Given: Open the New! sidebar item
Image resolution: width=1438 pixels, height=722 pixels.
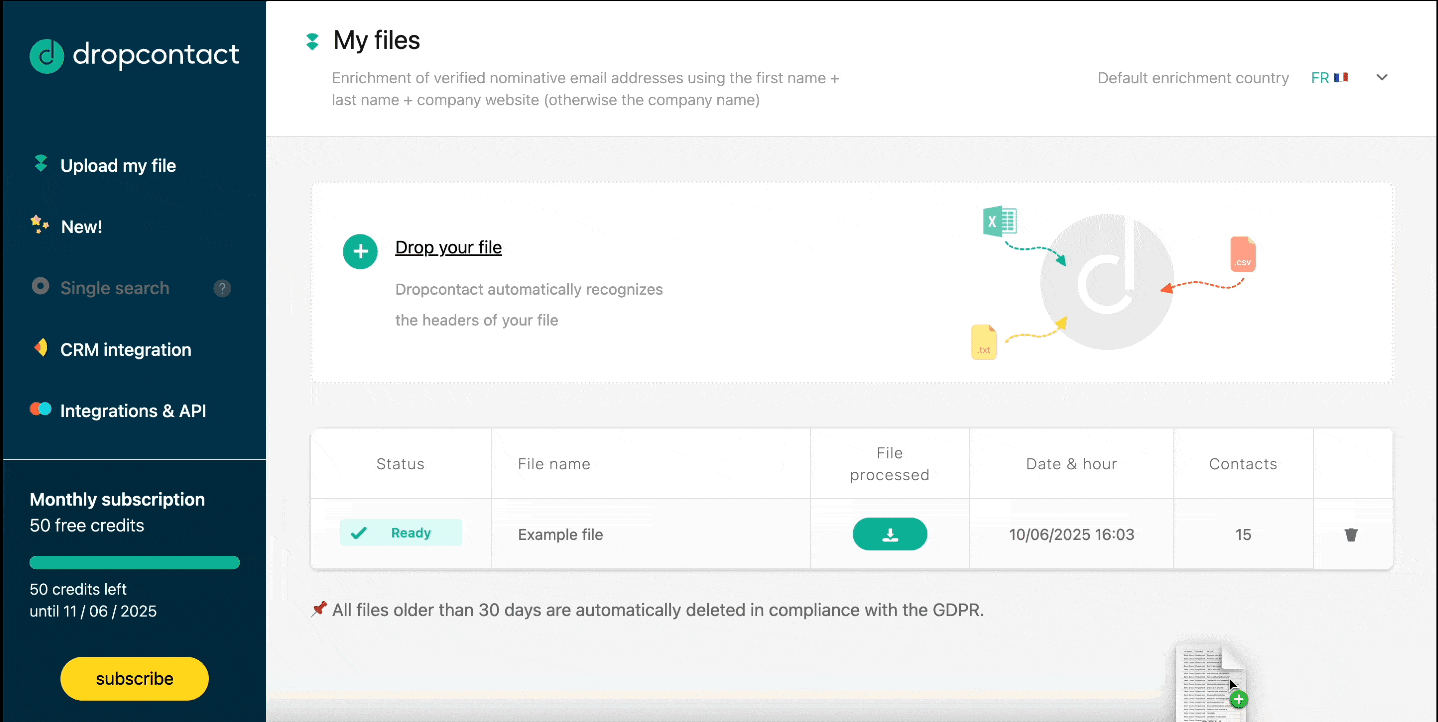Looking at the screenshot, I should tap(81, 227).
